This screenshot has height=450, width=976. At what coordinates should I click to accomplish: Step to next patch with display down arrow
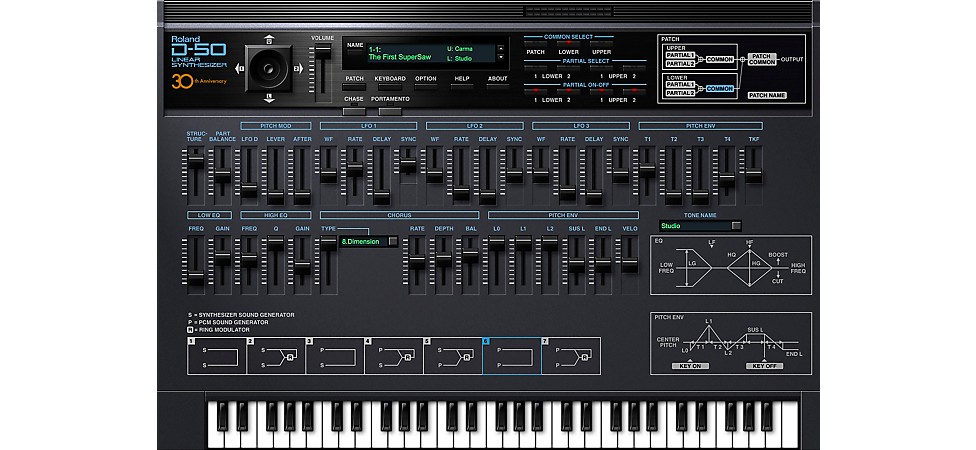tap(501, 57)
